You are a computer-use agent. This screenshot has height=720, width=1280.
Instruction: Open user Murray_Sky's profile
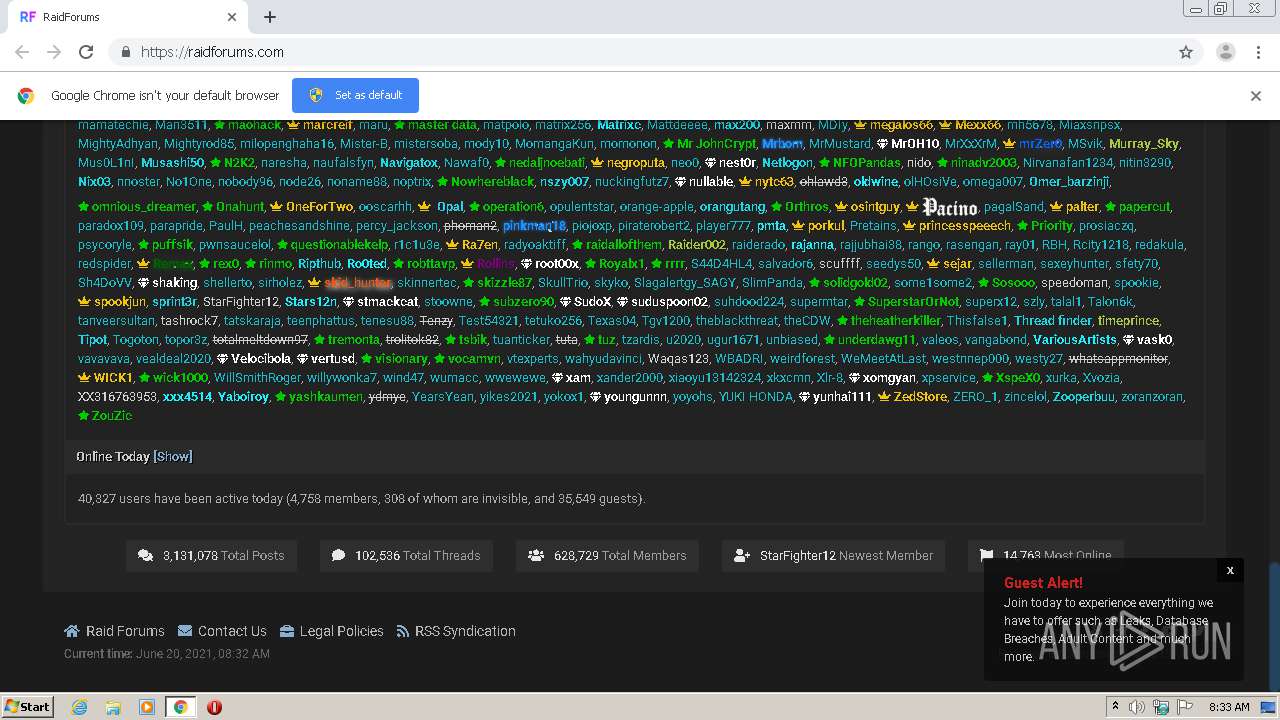click(1143, 144)
